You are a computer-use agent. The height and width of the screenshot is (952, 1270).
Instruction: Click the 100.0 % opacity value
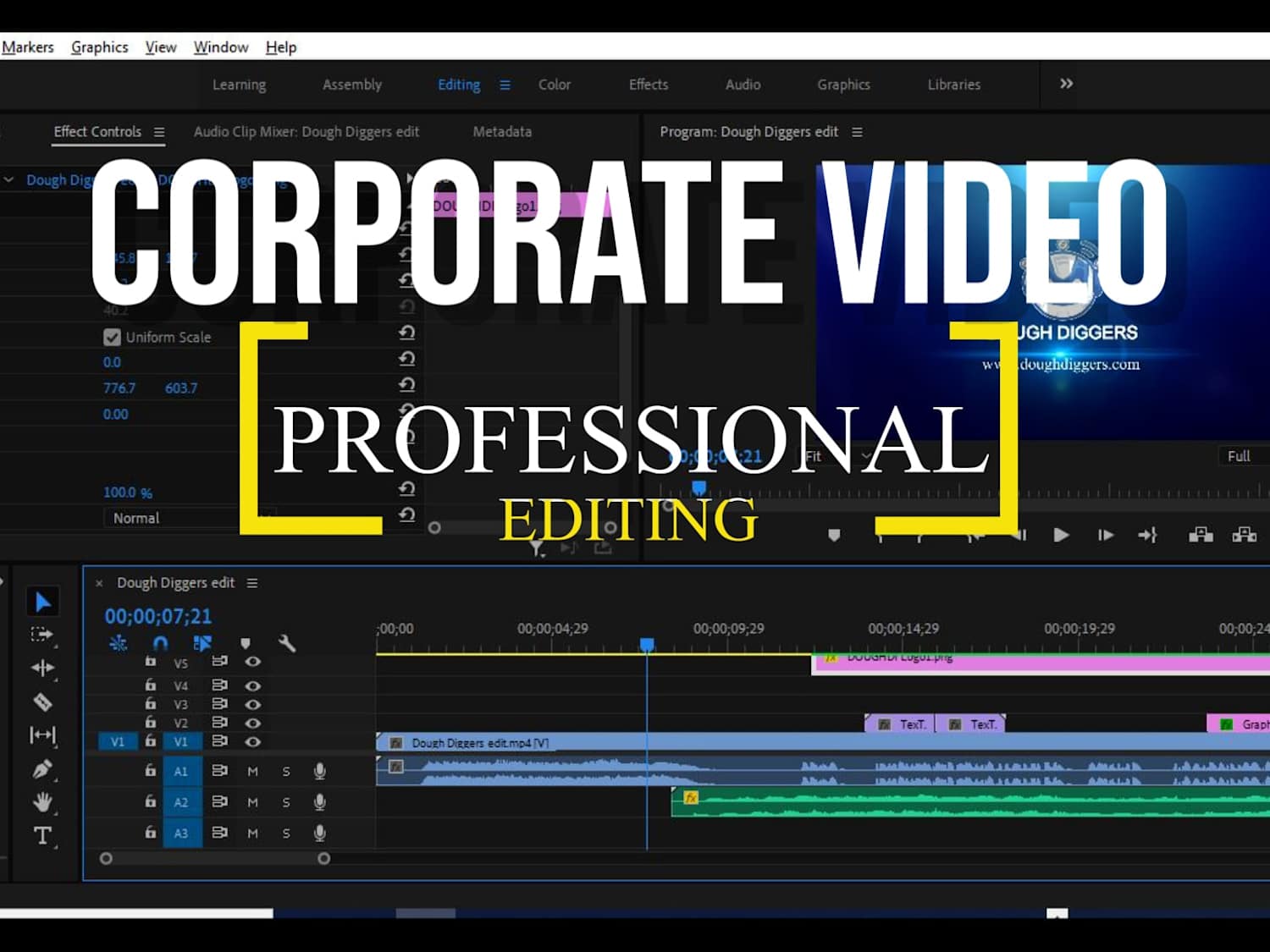[x=128, y=492]
